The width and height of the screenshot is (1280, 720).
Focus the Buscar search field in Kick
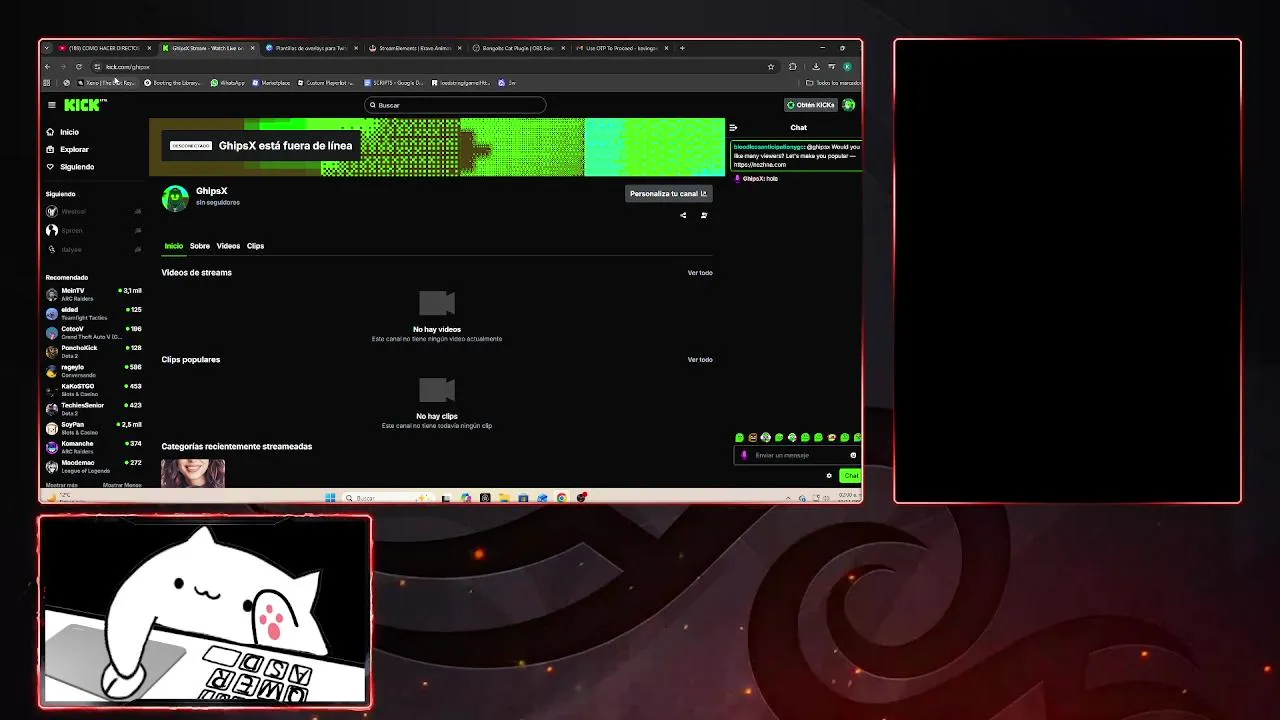[x=455, y=105]
